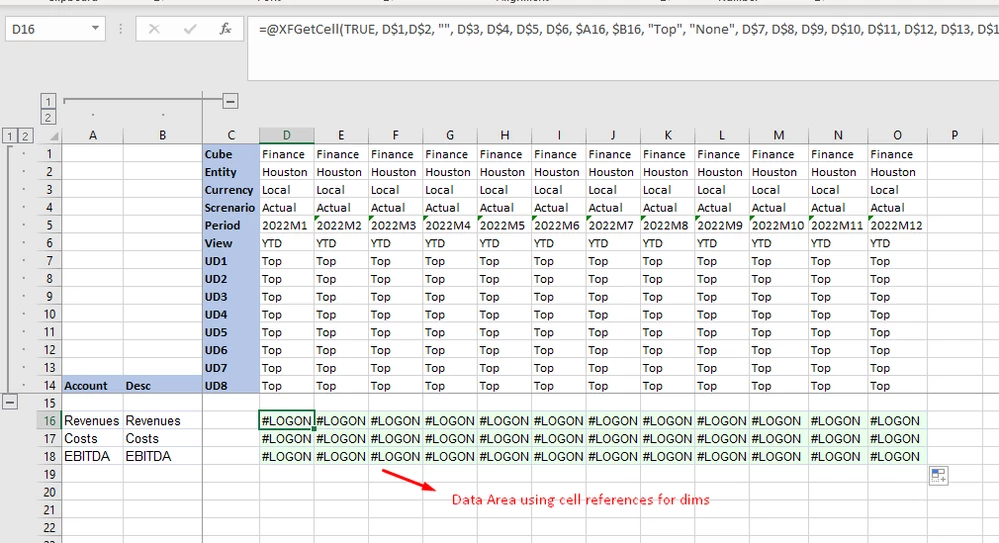
Task: Select the View label cell
Action: click(x=231, y=243)
